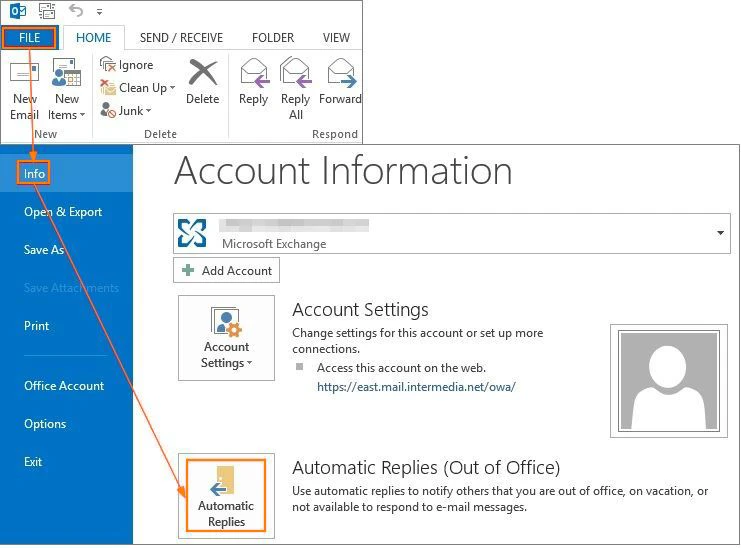Open the Open & Export page
This screenshot has height=548, width=741.
pyautogui.click(x=63, y=212)
